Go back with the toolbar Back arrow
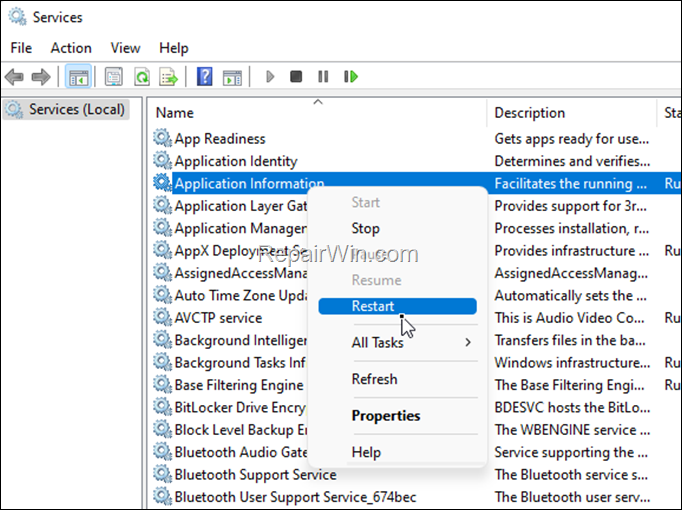This screenshot has width=682, height=510. (14, 77)
